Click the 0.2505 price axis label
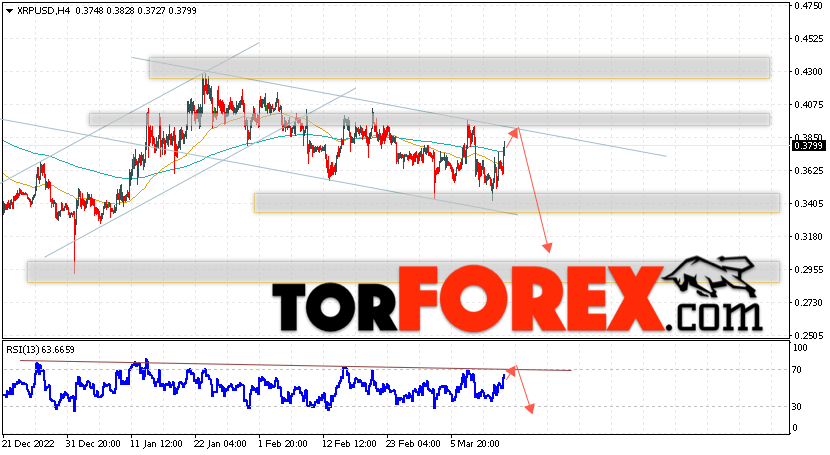The width and height of the screenshot is (830, 455). tap(809, 335)
